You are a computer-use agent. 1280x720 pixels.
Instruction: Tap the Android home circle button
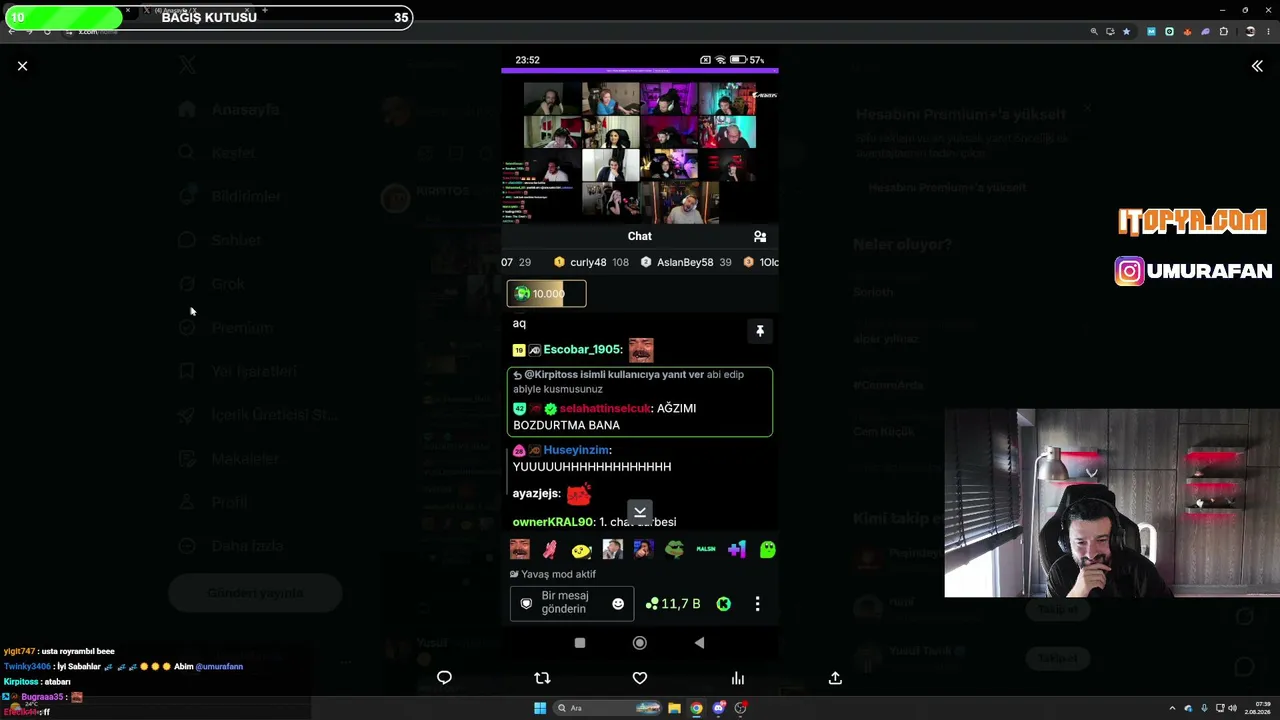(640, 643)
